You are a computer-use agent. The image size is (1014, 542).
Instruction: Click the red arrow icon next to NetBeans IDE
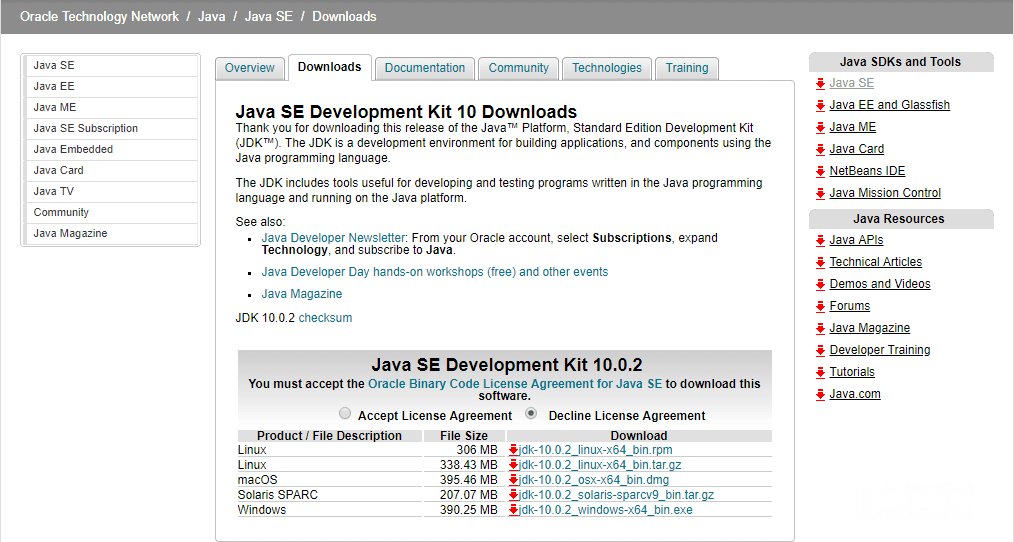[x=820, y=171]
